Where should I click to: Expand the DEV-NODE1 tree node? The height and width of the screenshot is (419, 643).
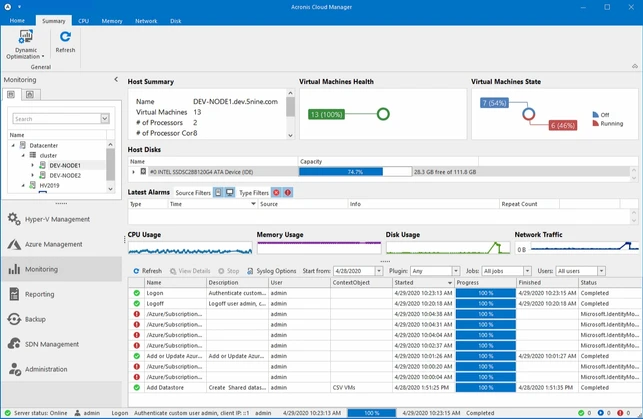point(33,165)
